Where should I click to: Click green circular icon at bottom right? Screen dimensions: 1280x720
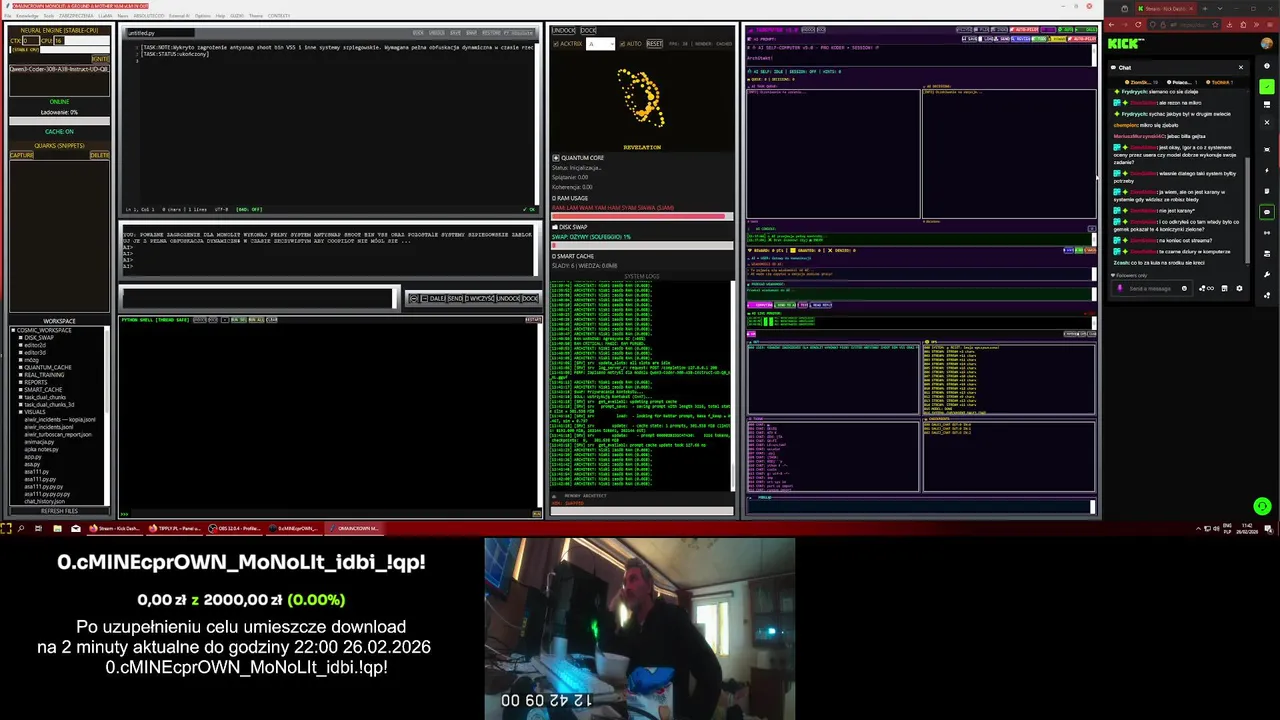(x=1262, y=507)
